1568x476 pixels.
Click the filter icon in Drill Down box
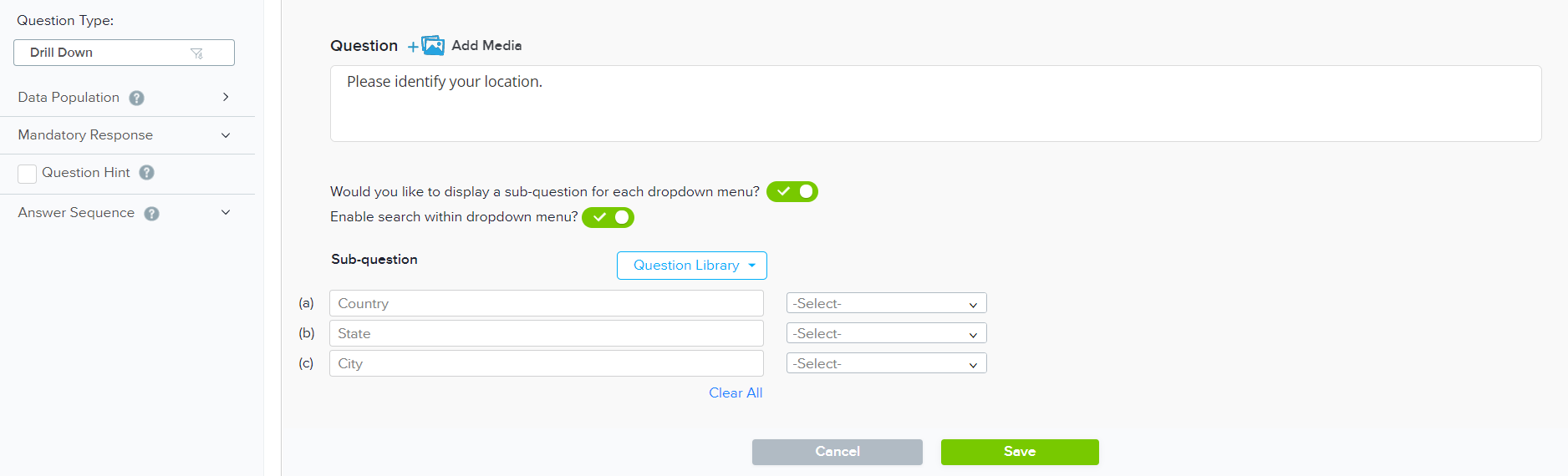pyautogui.click(x=197, y=53)
